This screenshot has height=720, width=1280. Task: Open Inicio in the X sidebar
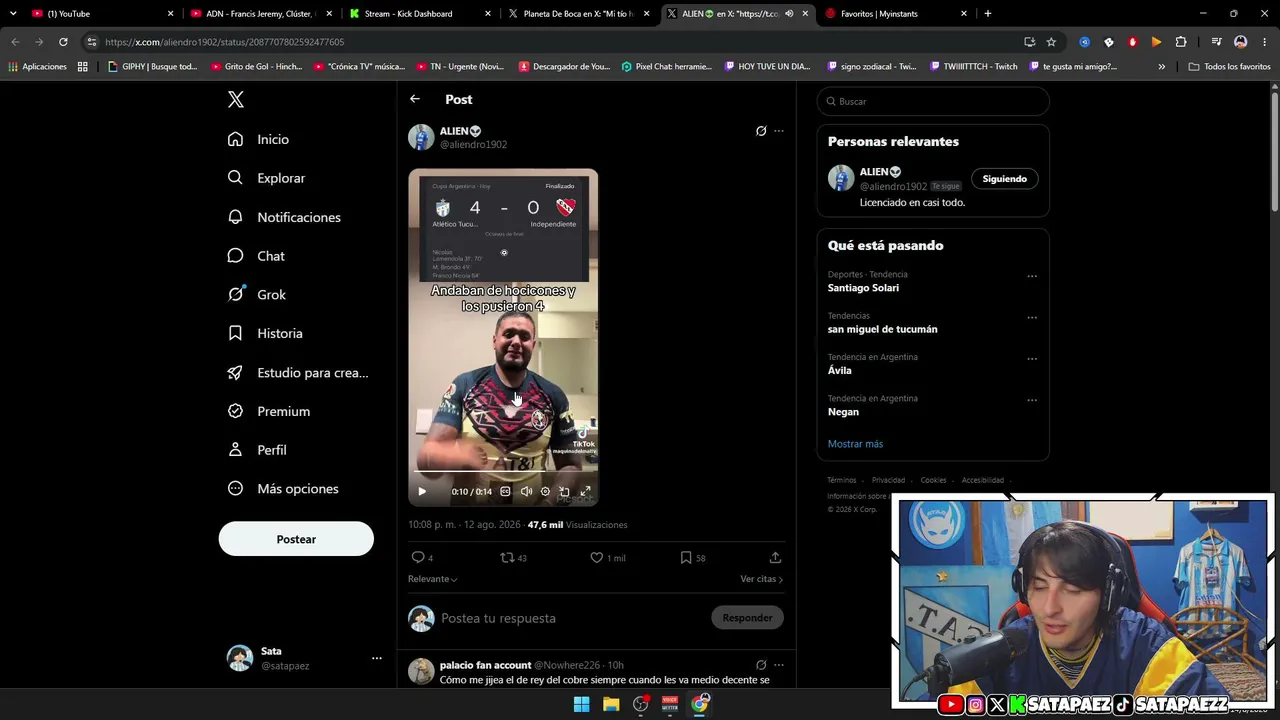[x=258, y=139]
